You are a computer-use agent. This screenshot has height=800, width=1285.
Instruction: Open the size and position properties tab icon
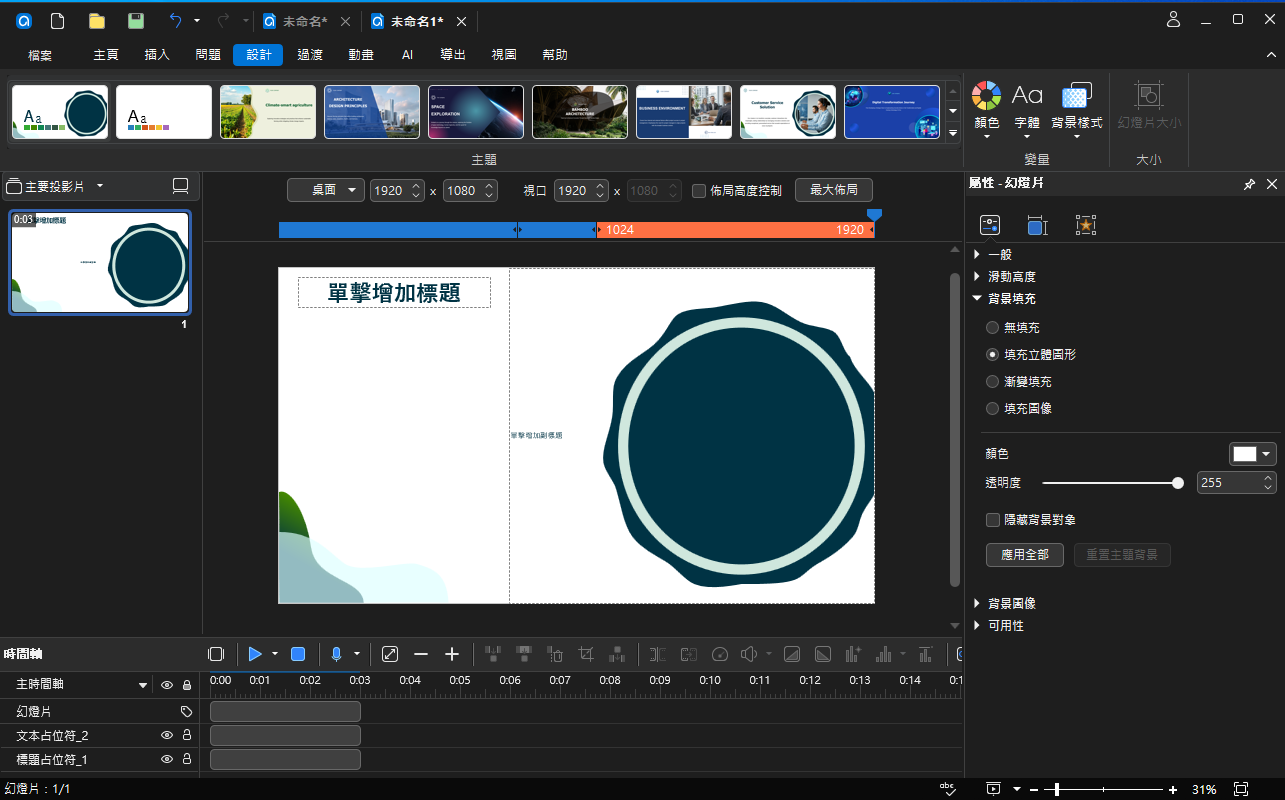pyautogui.click(x=1037, y=225)
